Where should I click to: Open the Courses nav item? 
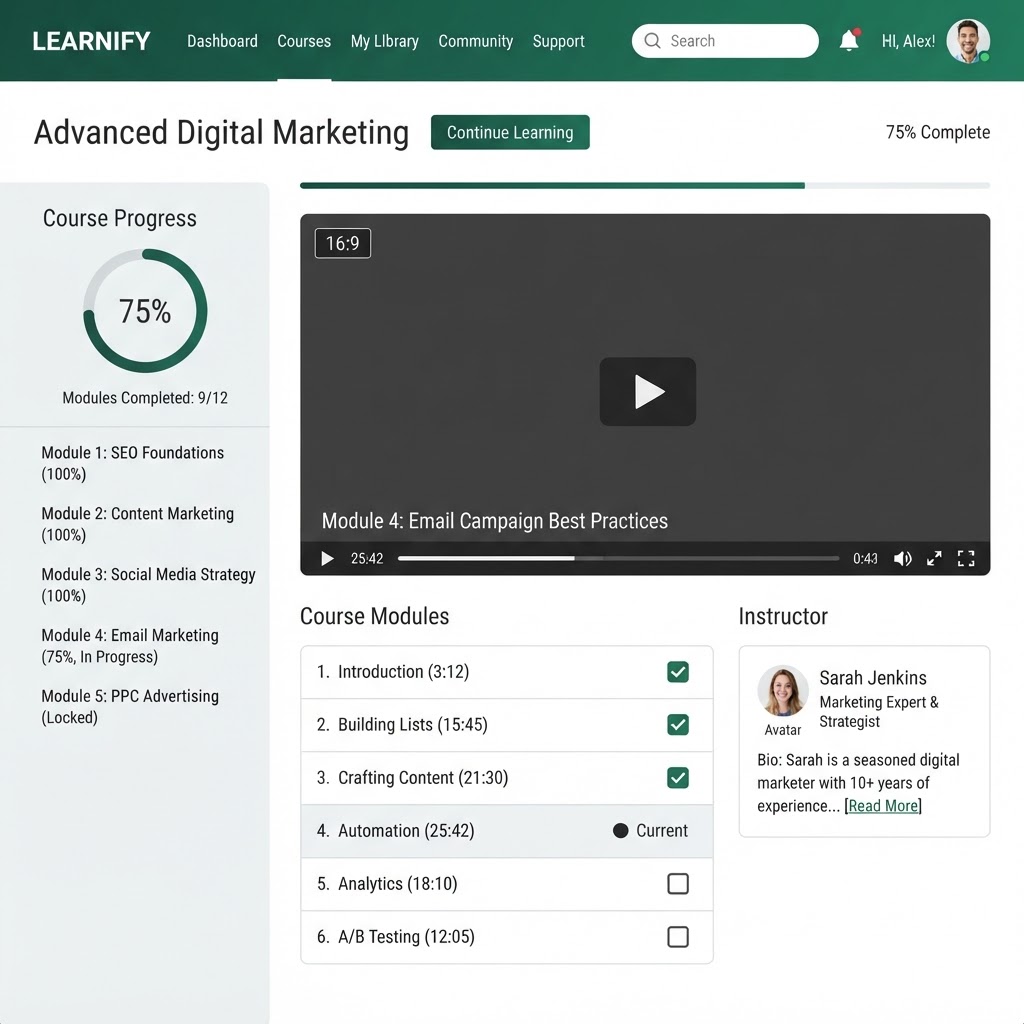pyautogui.click(x=304, y=41)
